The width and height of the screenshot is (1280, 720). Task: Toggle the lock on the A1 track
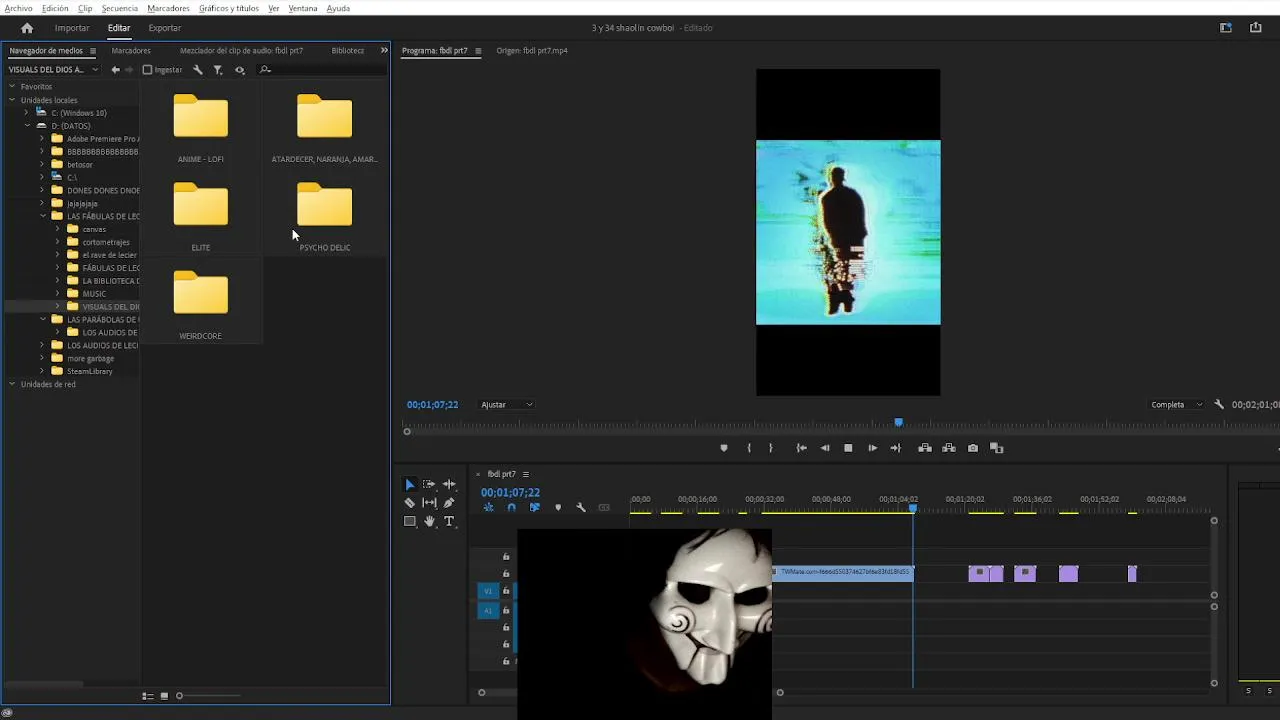coord(506,610)
